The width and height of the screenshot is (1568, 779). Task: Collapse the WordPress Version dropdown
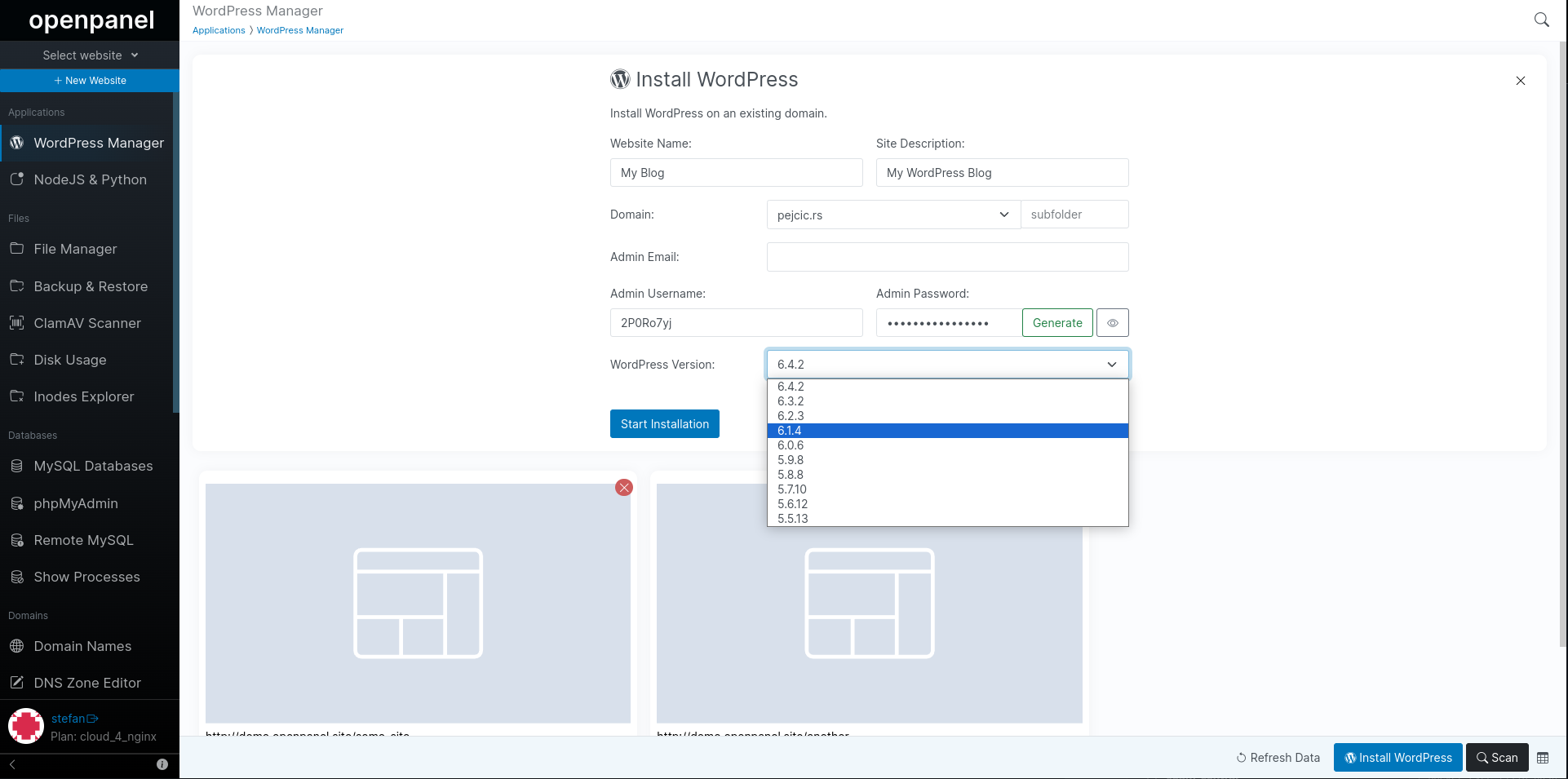click(947, 365)
